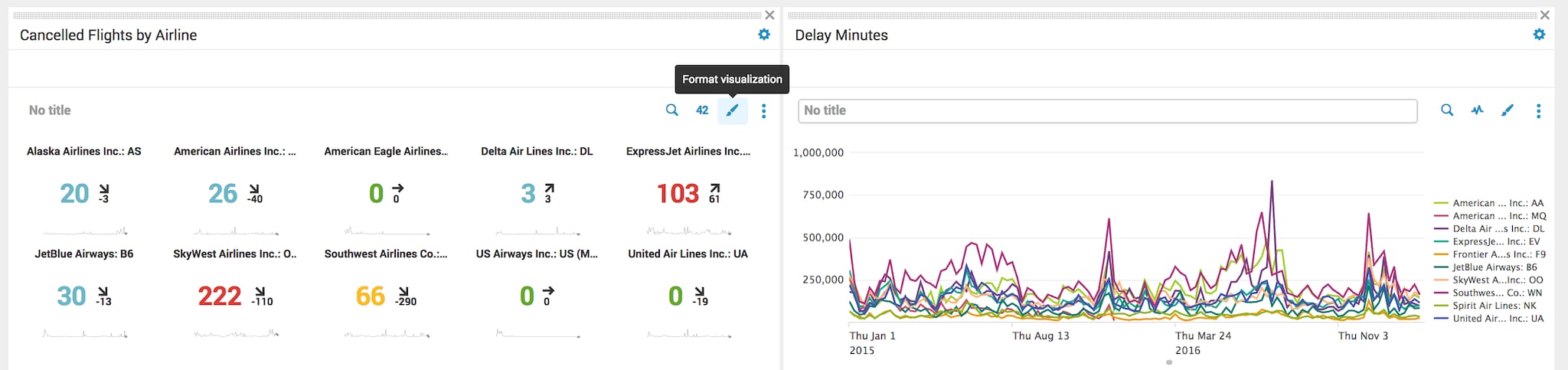The image size is (1568, 370).
Task: Select American Inc.: MQ legend entry
Action: [x=1490, y=216]
